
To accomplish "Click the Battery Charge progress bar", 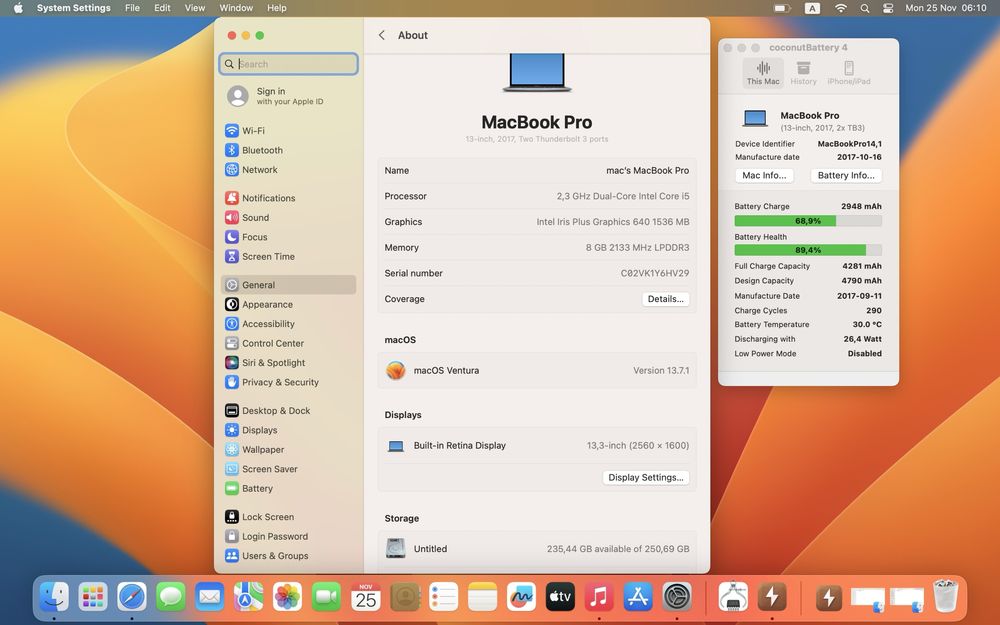I will click(808, 221).
